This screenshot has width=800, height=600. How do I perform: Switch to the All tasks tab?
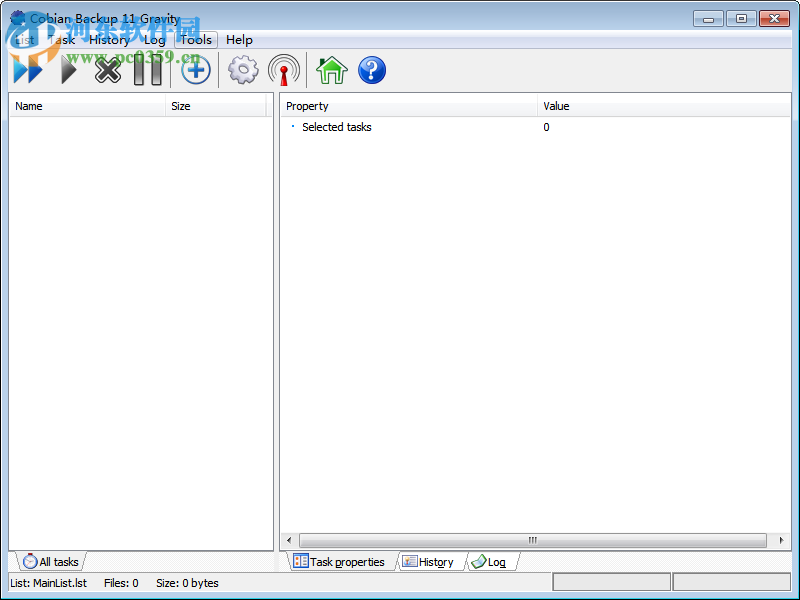[x=51, y=562]
